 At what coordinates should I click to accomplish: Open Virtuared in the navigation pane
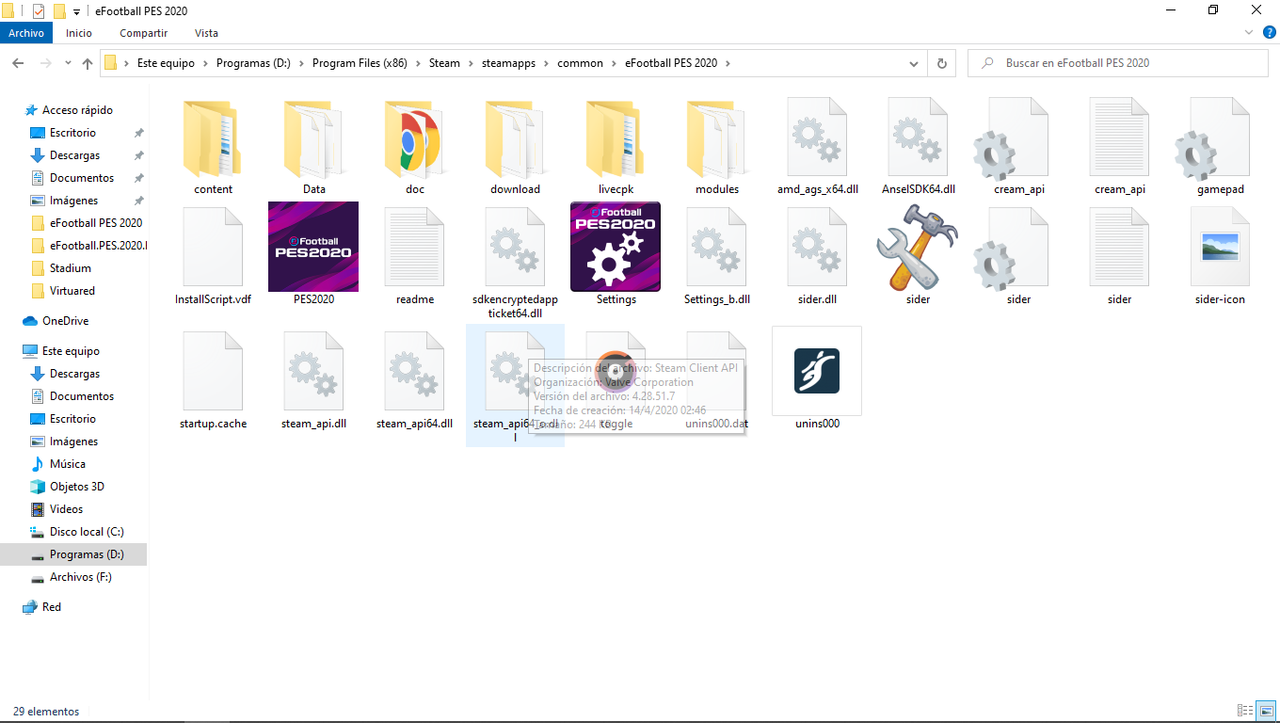point(72,291)
